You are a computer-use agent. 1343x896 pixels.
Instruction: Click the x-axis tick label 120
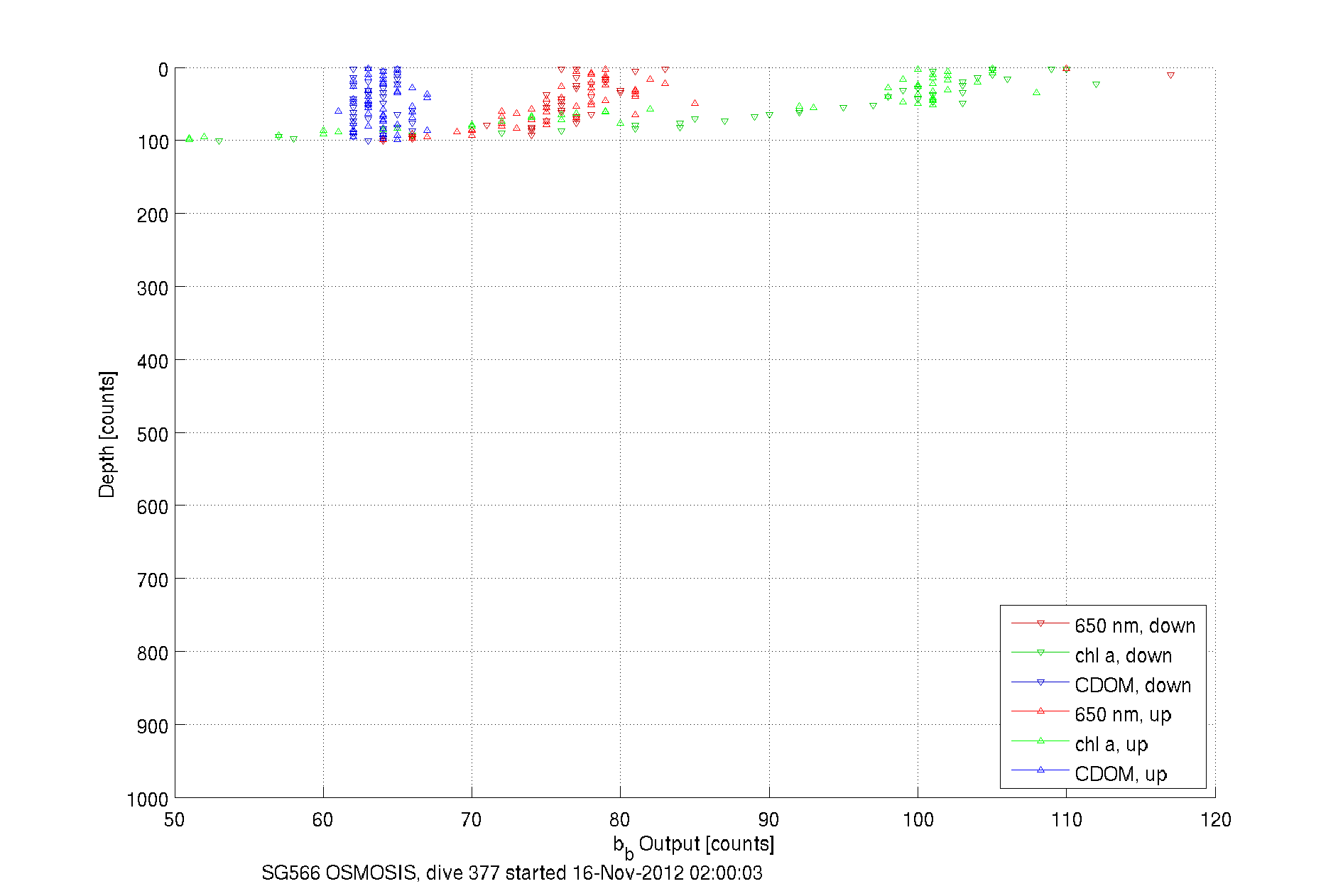pyautogui.click(x=1215, y=820)
